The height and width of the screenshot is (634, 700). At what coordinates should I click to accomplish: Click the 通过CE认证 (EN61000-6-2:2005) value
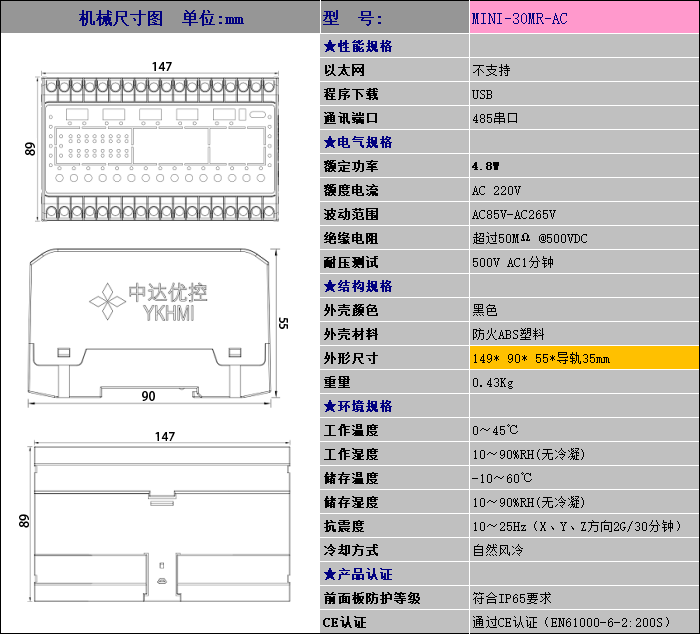tap(572, 622)
